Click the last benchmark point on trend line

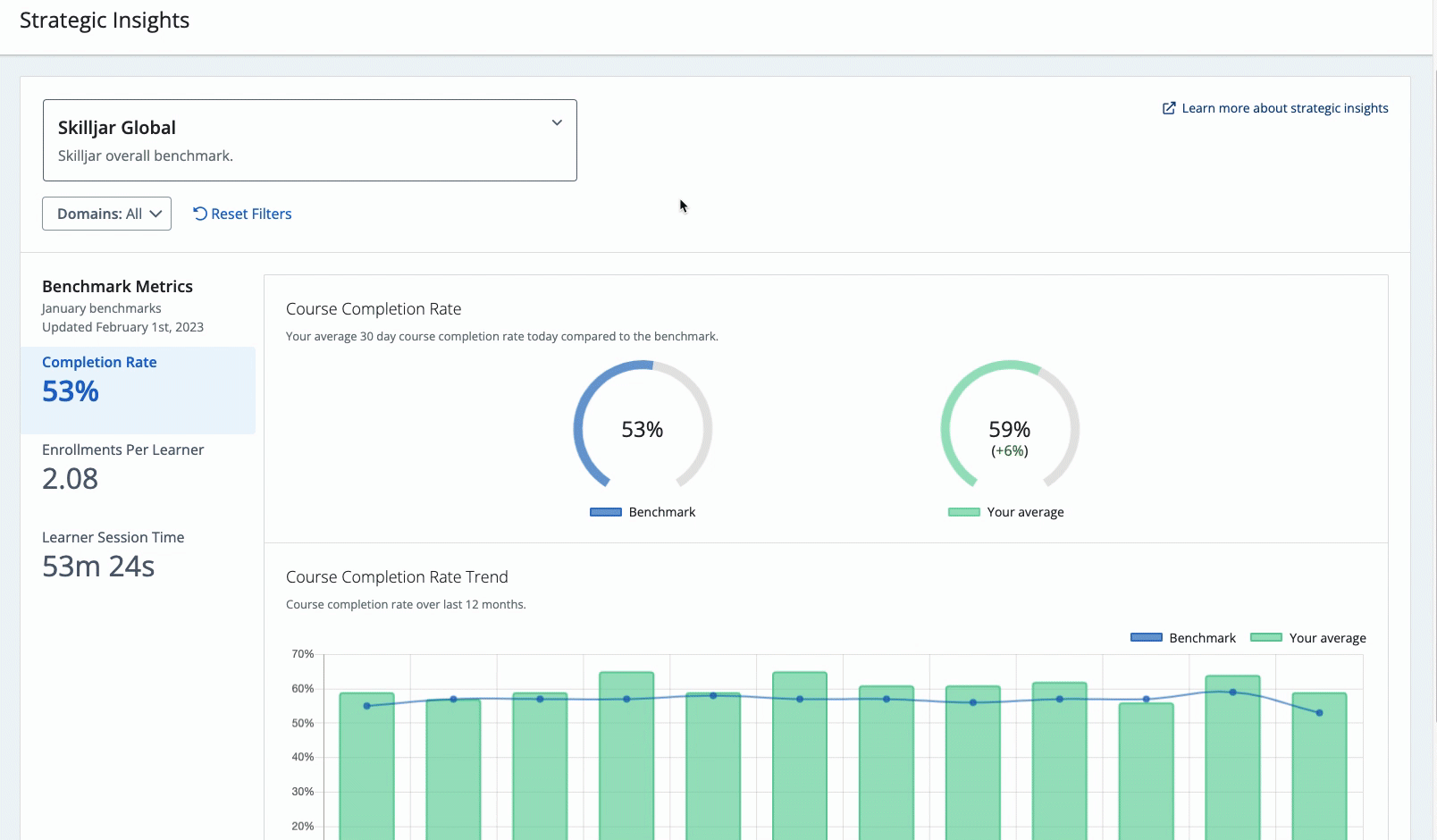1319,713
